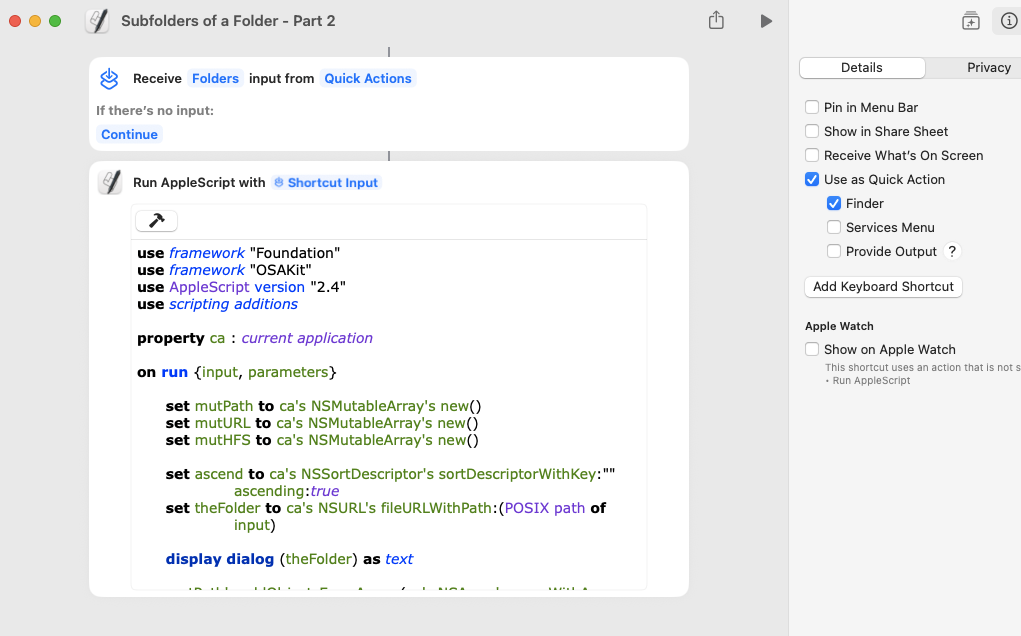Switch to the Details tab

point(861,68)
